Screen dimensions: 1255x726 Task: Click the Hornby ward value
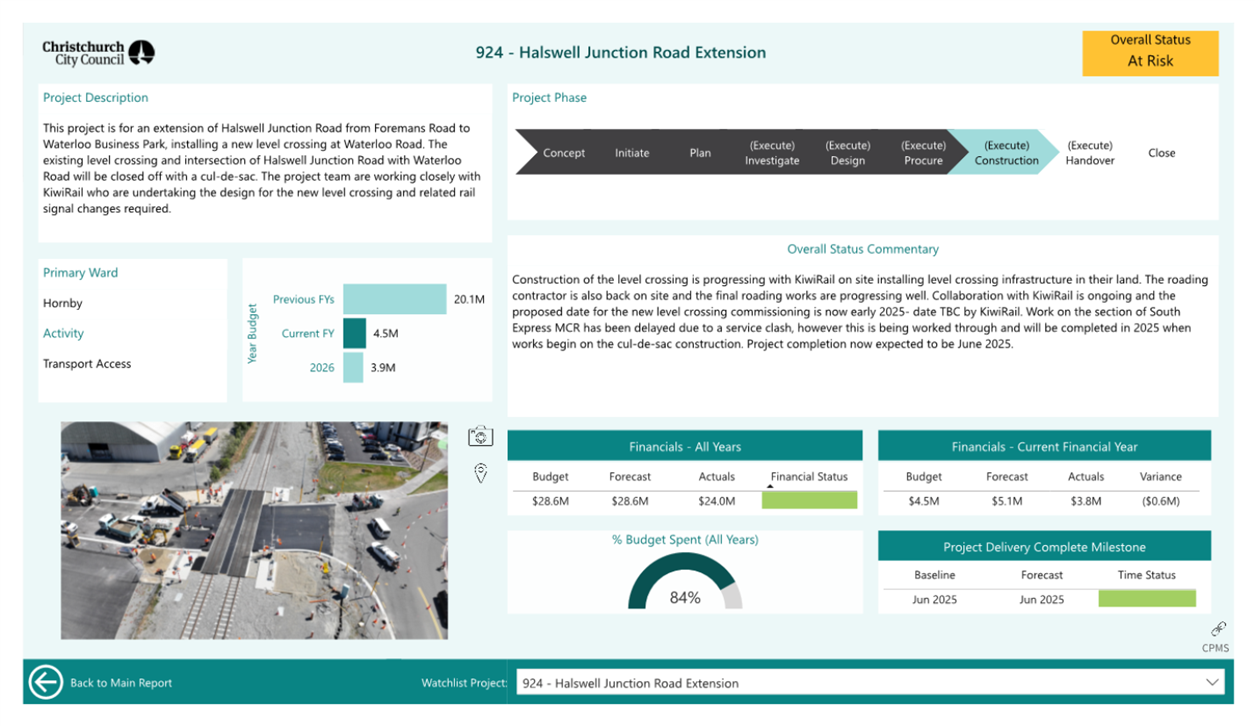point(63,303)
